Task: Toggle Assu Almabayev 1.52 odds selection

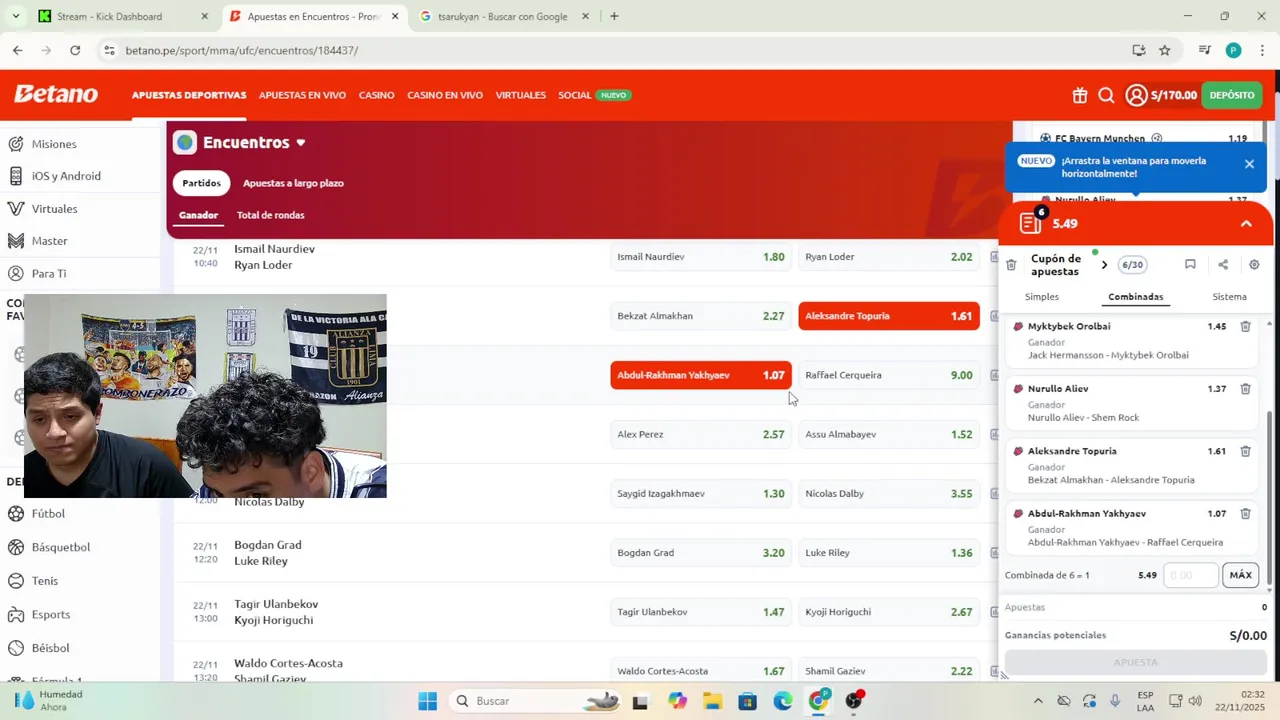Action: pyautogui.click(x=889, y=434)
